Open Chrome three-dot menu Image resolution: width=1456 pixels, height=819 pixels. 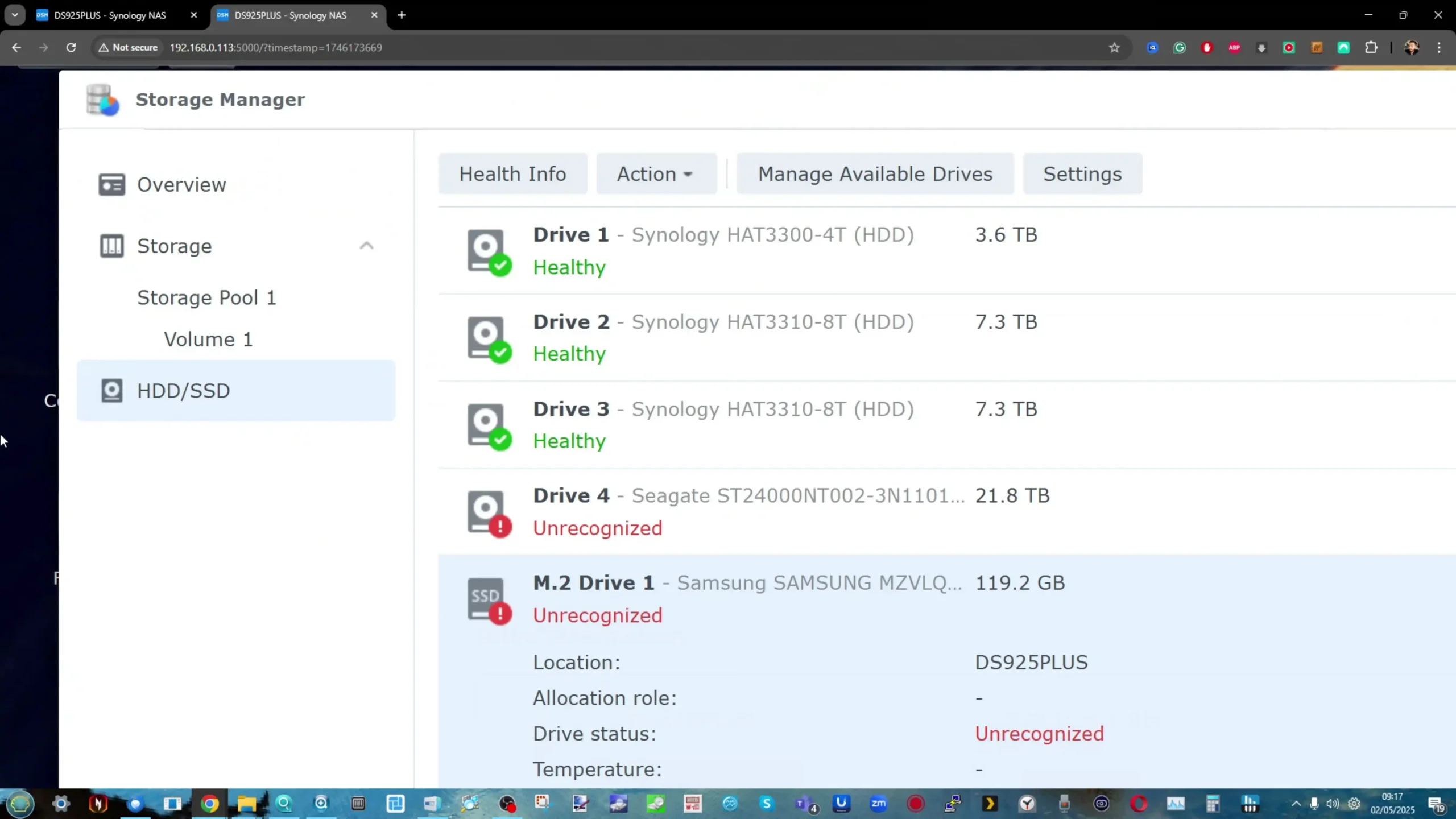pyautogui.click(x=1440, y=48)
